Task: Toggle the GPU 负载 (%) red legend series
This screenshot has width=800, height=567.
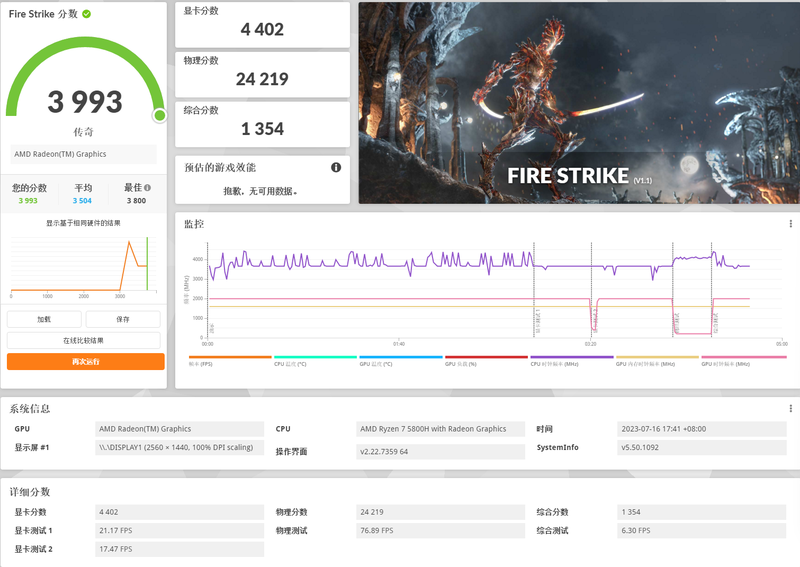Action: [486, 361]
